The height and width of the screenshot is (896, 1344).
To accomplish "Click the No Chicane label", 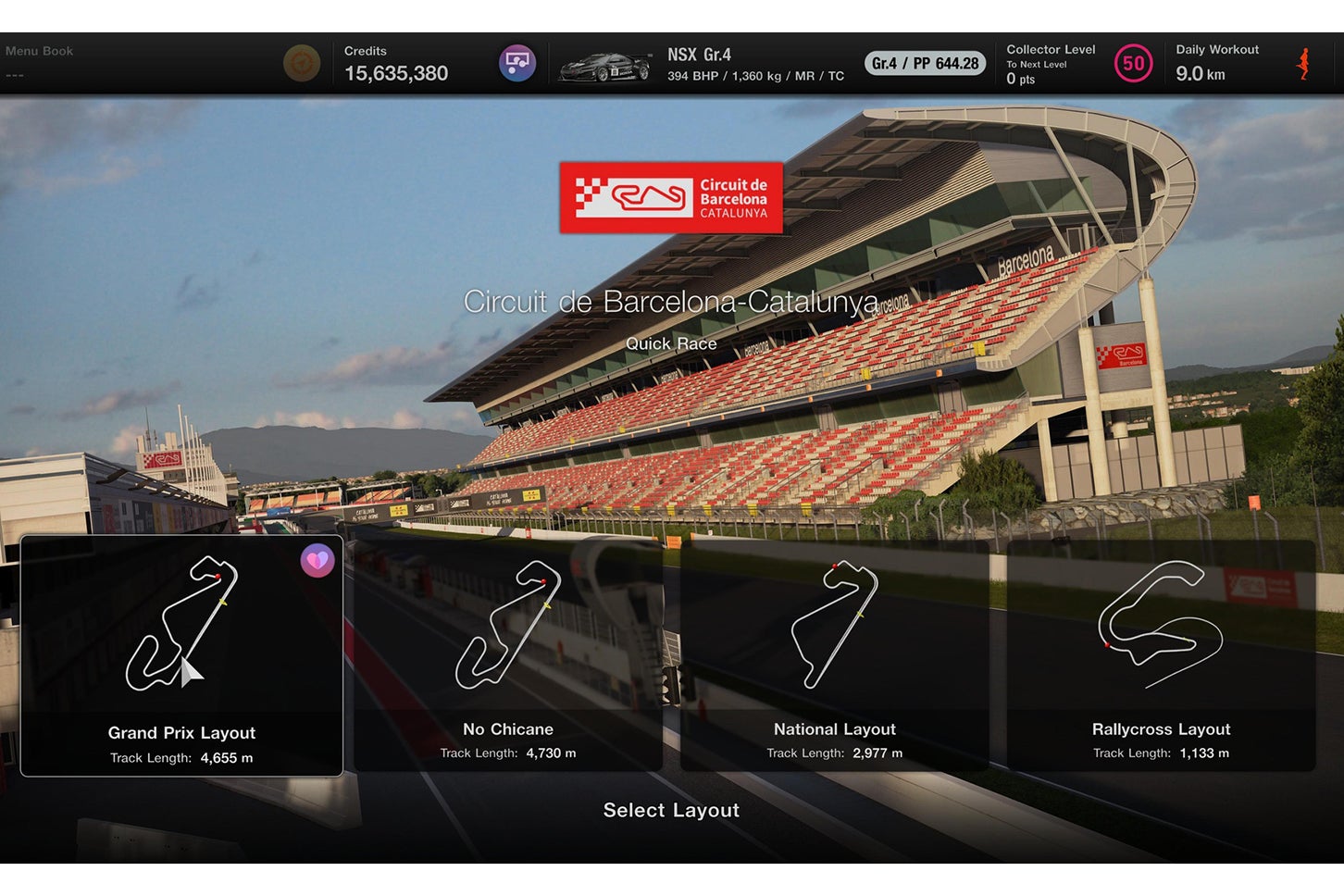I will click(508, 729).
